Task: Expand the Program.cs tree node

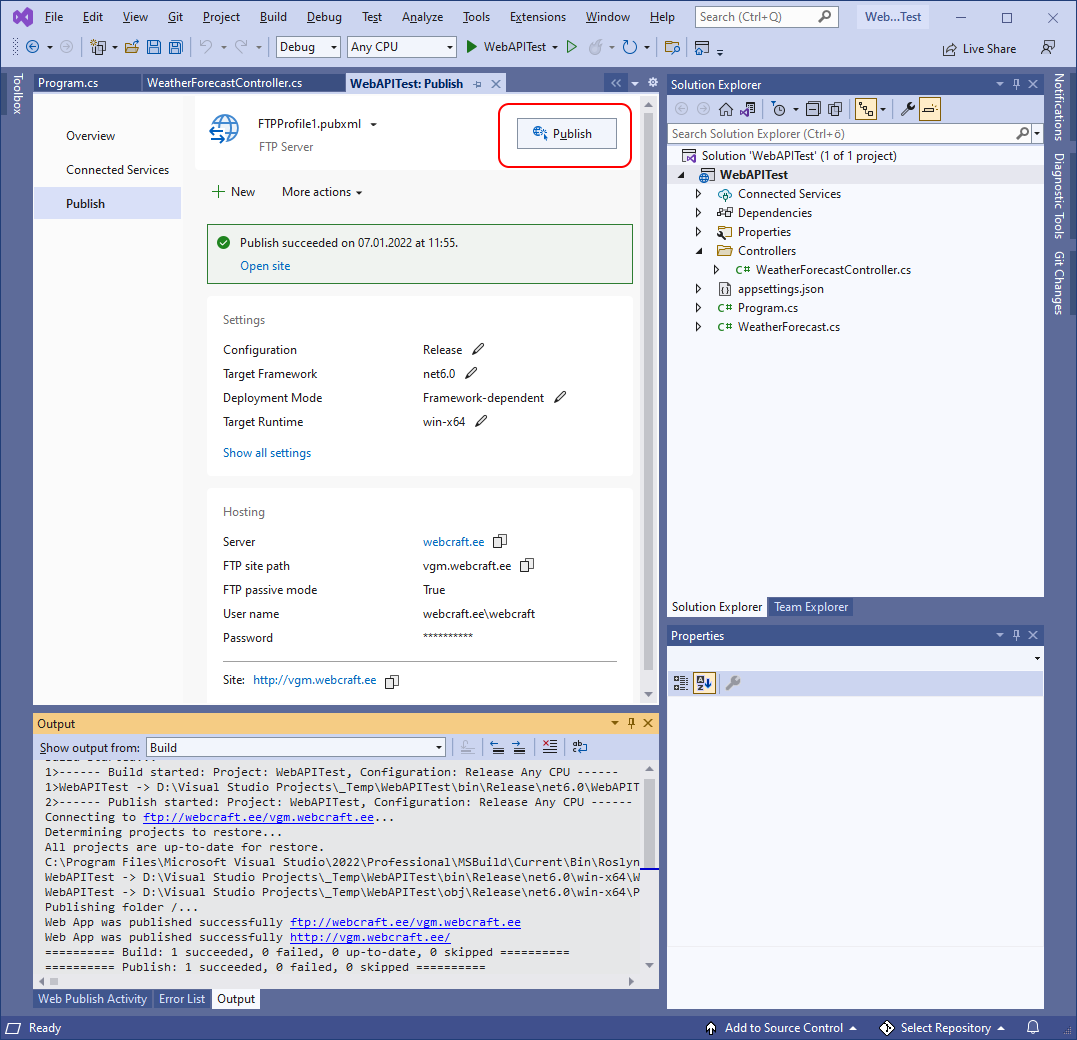Action: [x=698, y=308]
